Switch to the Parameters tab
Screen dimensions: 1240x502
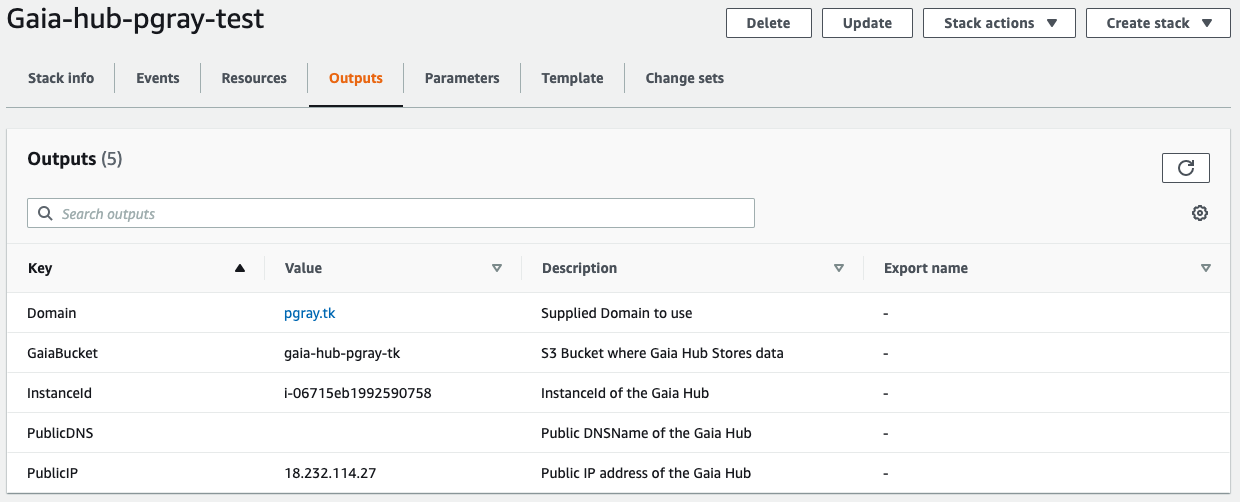pyautogui.click(x=462, y=78)
